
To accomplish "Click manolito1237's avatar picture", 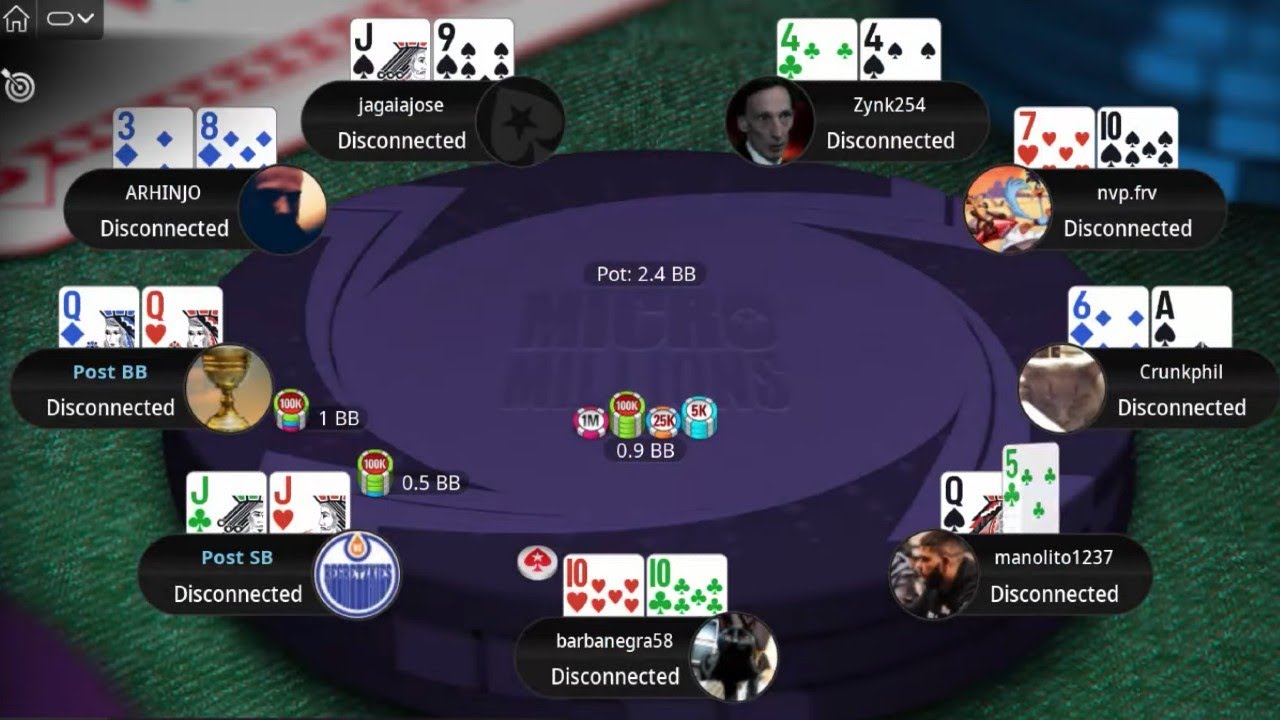I will 934,574.
